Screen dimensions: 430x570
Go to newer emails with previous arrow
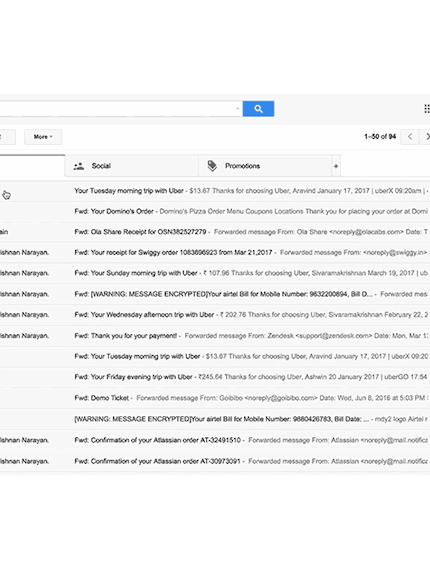[x=410, y=137]
